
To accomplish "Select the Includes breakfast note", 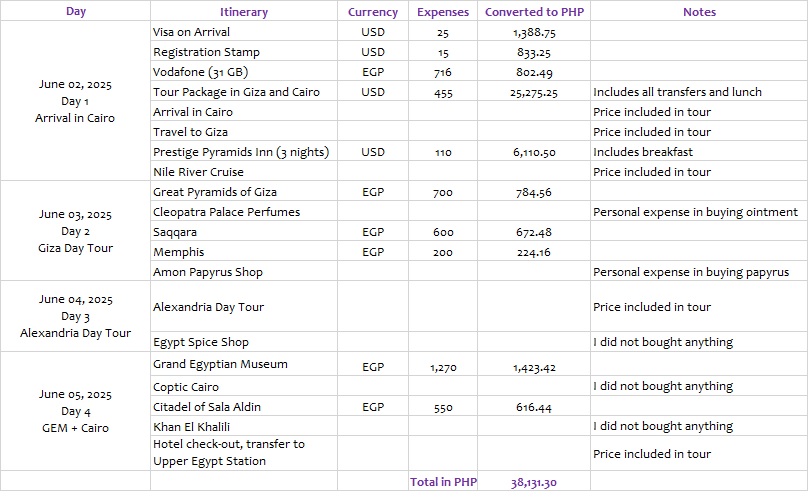I will [643, 152].
